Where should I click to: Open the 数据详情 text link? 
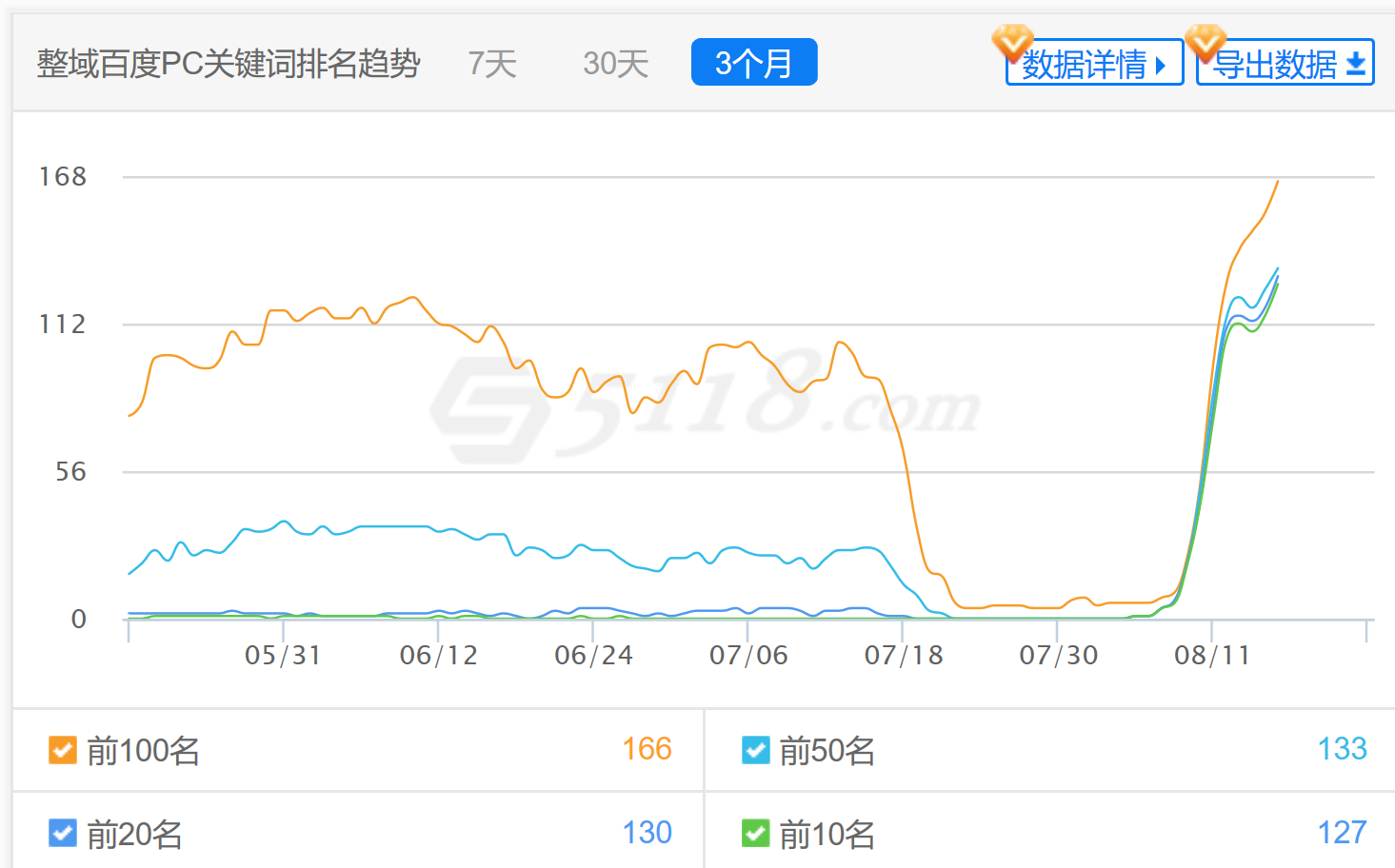1084,65
